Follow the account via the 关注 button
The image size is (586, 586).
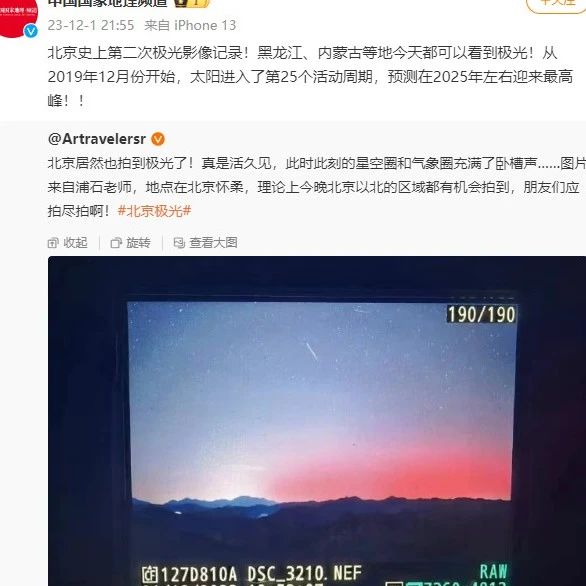[x=556, y=4]
